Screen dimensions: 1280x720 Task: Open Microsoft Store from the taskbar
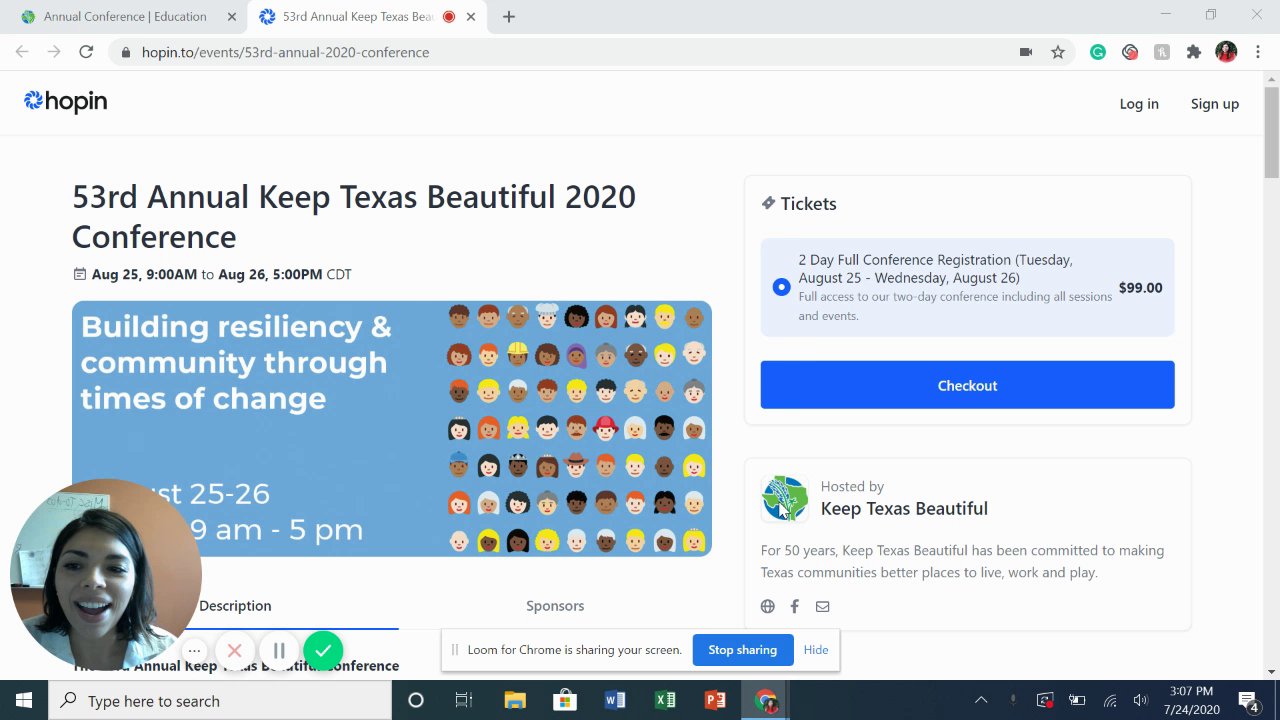pyautogui.click(x=565, y=700)
